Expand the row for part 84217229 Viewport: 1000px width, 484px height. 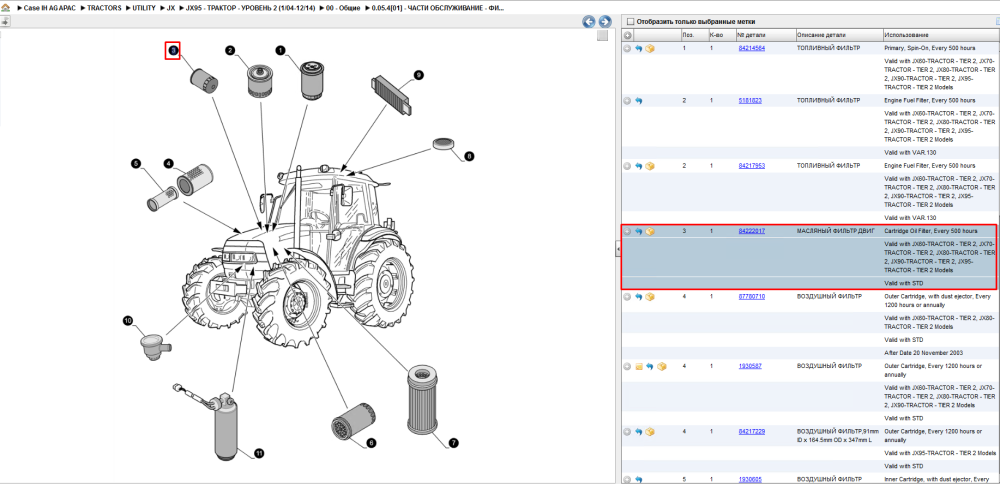pos(628,432)
